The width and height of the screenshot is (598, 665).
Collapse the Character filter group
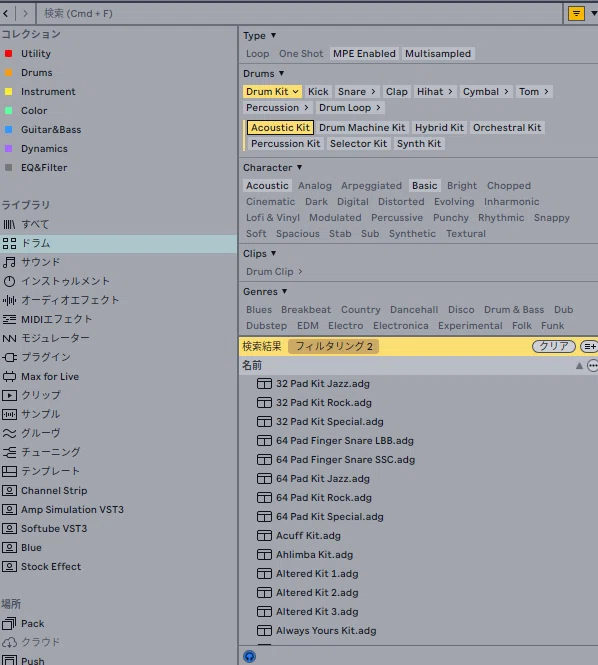click(299, 168)
